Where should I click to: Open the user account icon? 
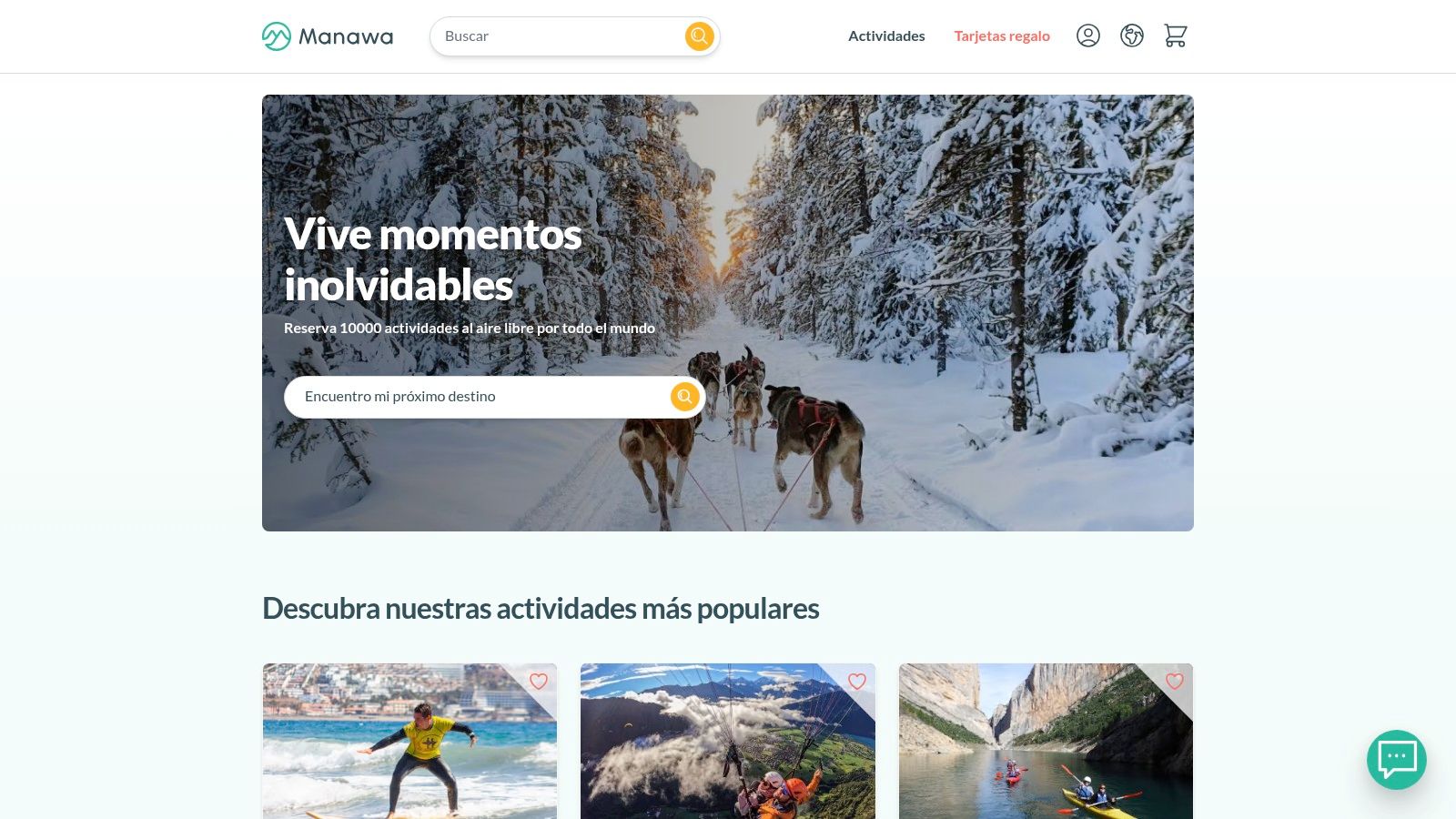tap(1088, 35)
